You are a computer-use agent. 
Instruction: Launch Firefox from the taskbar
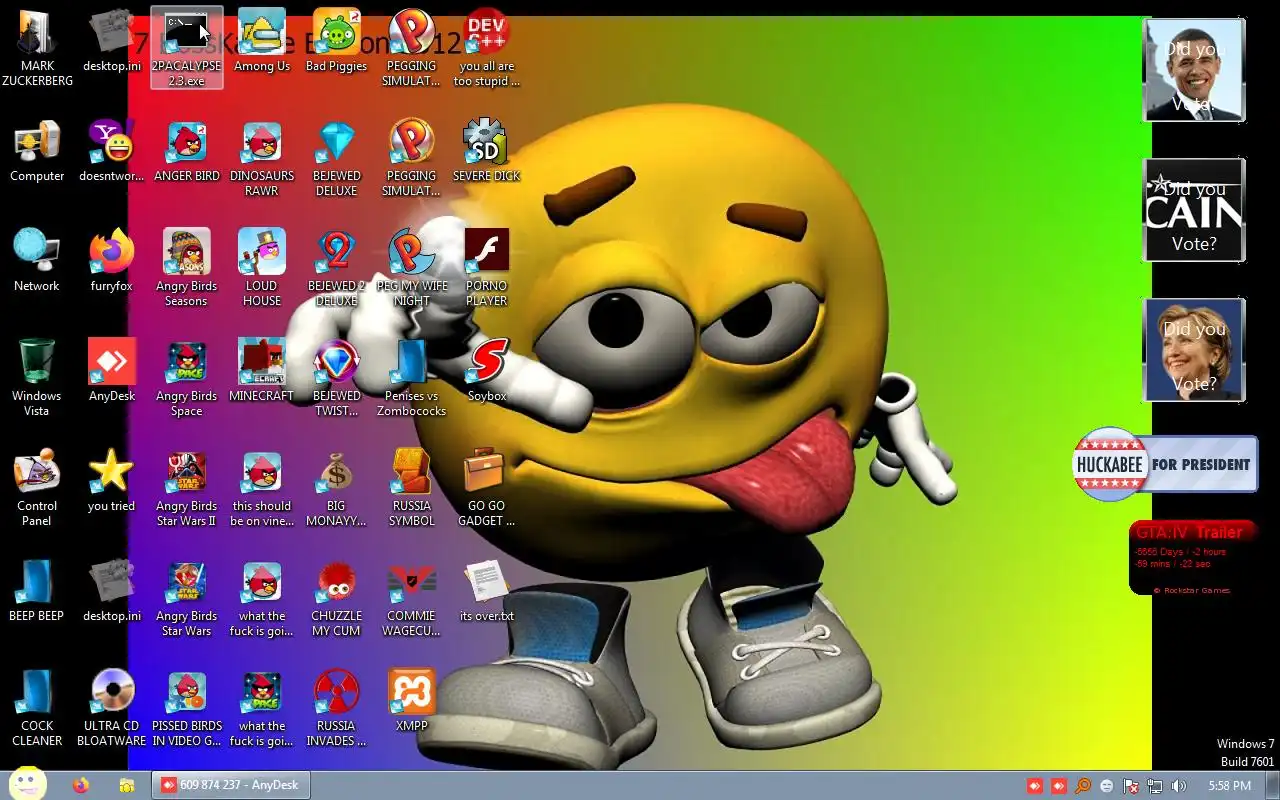(x=81, y=785)
